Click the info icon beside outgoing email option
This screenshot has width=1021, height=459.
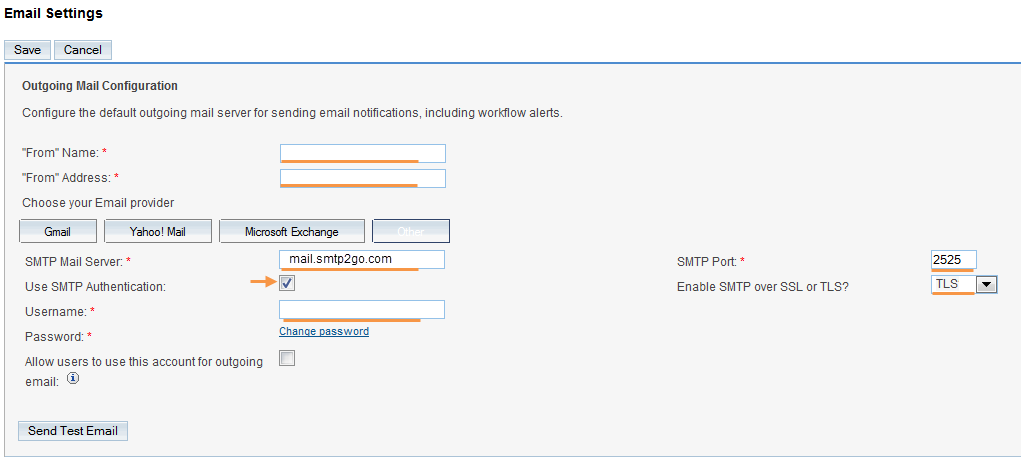click(74, 379)
